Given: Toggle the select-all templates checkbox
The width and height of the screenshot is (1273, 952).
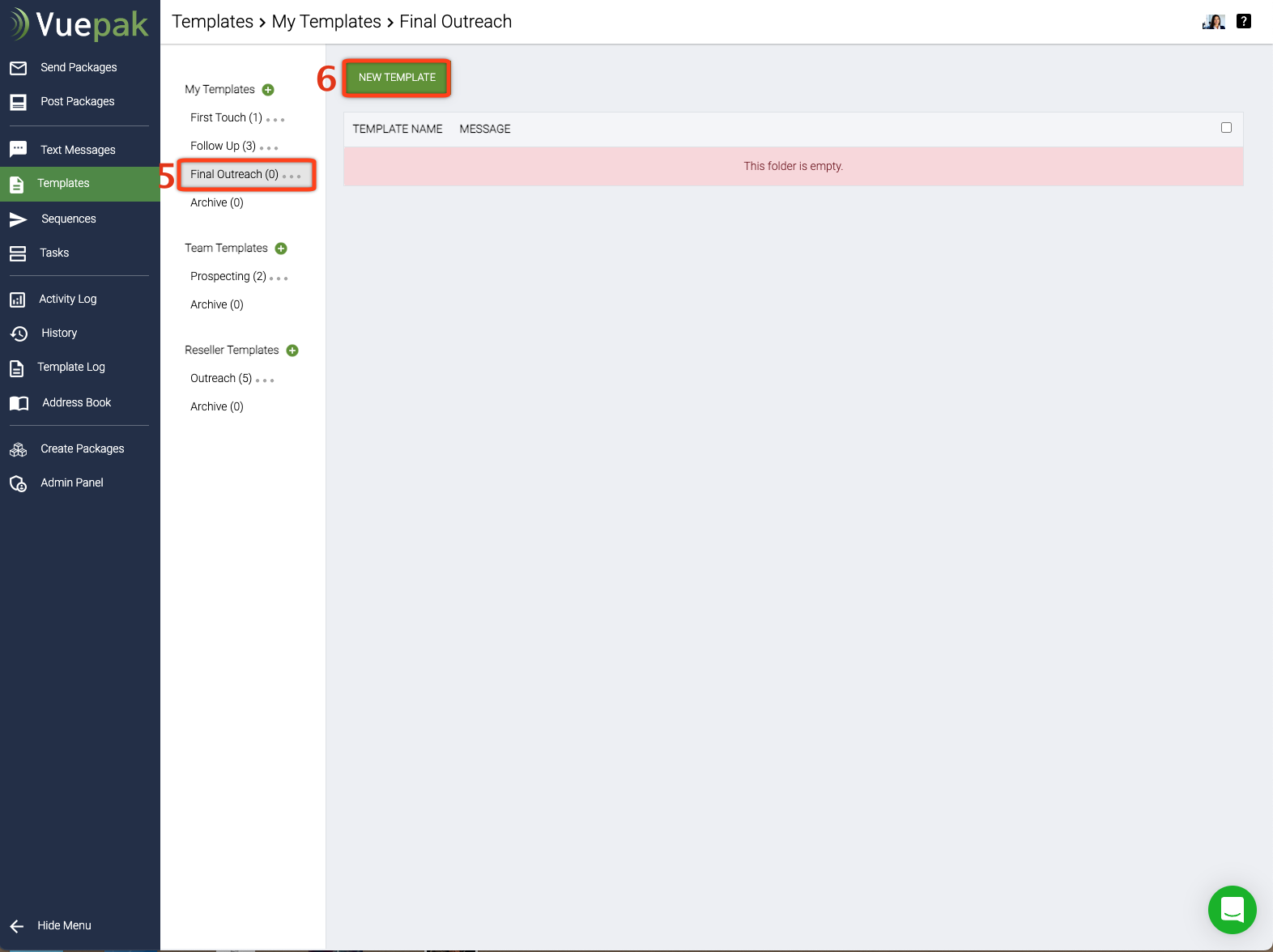Looking at the screenshot, I should coord(1226,128).
